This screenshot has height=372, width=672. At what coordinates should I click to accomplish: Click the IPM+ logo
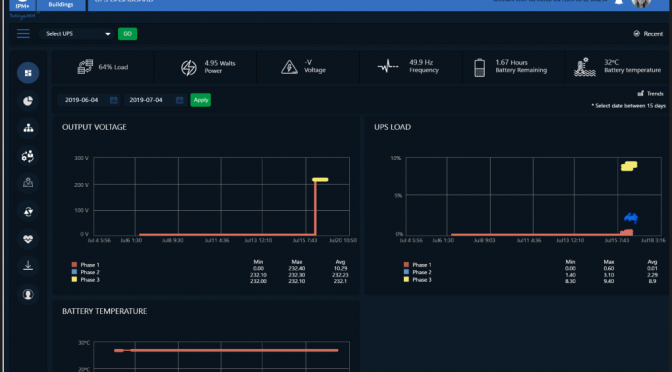pyautogui.click(x=22, y=6)
